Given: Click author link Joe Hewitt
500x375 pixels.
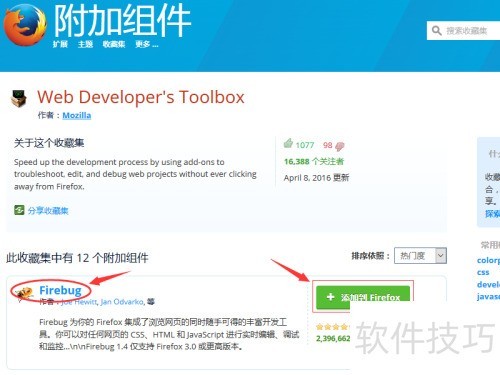Looking at the screenshot, I should pyautogui.click(x=79, y=302).
